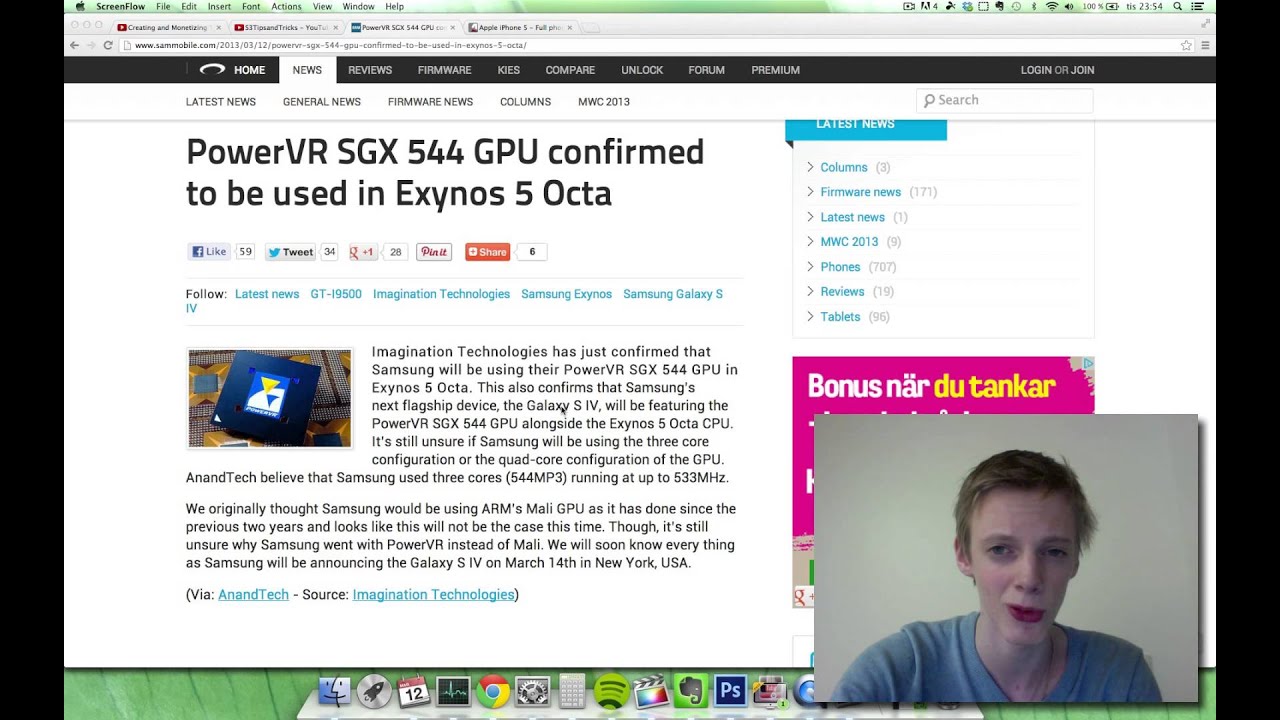This screenshot has height=720, width=1280.
Task: Open the Calculator dock icon
Action: (x=572, y=691)
